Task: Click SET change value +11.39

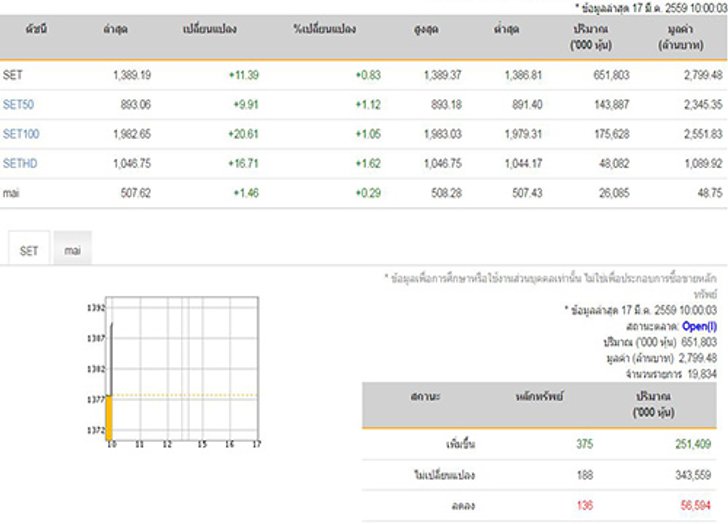Action: [x=244, y=75]
